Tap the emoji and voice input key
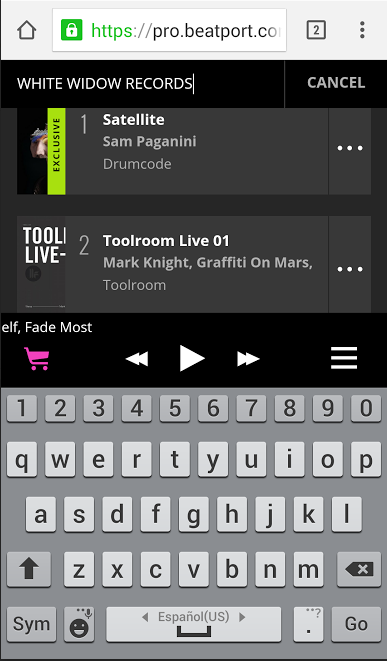 [79, 624]
